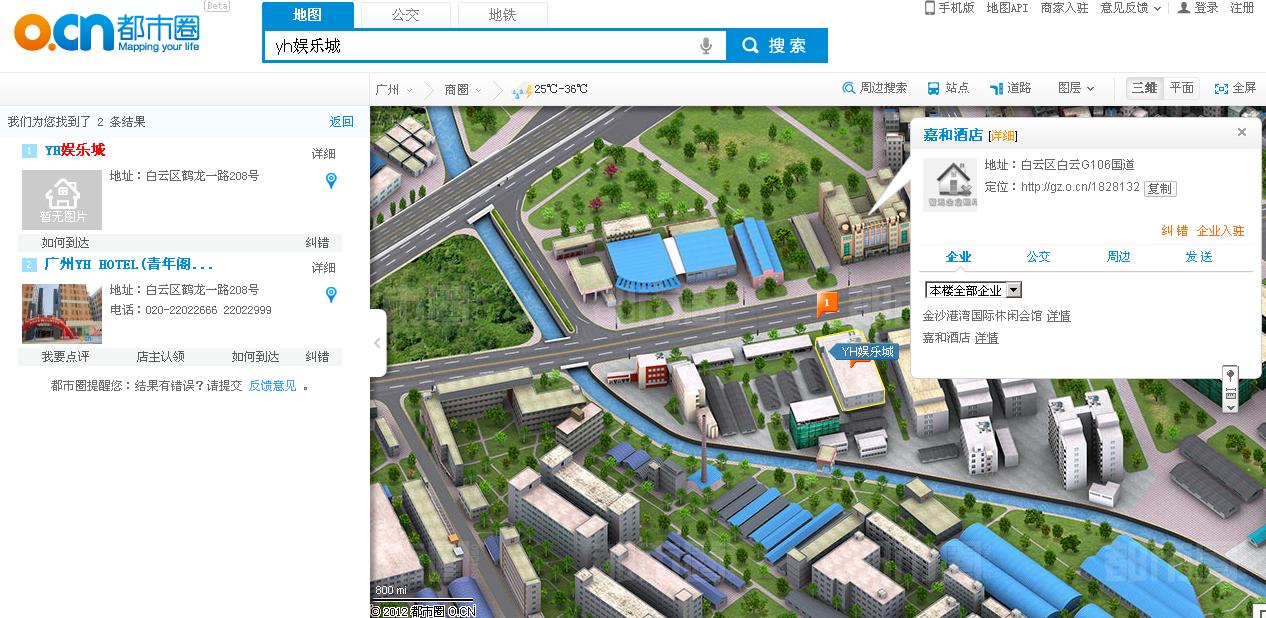The height and width of the screenshot is (618, 1266).
Task: Click the 登录 login link
Action: [x=1198, y=7]
